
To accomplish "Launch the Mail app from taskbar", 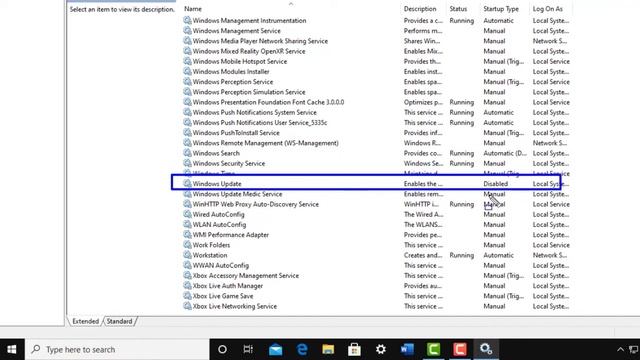I will [x=276, y=349].
